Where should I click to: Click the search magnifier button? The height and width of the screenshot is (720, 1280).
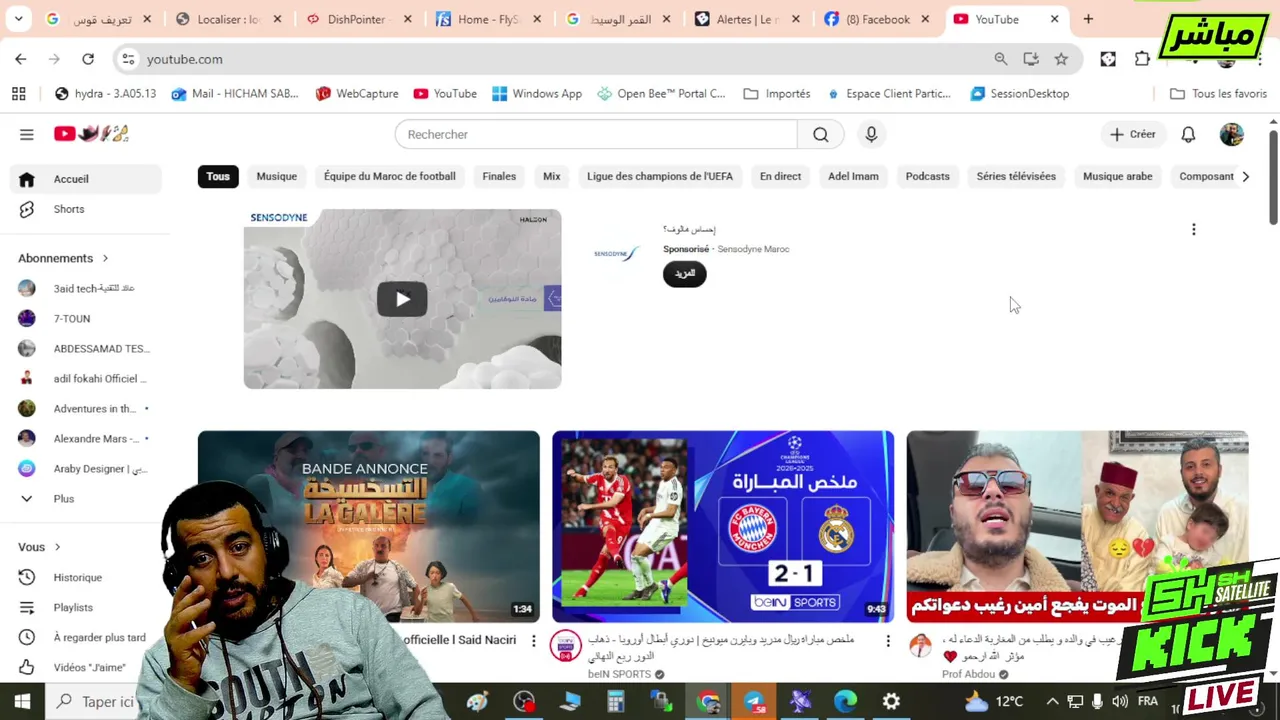click(821, 134)
